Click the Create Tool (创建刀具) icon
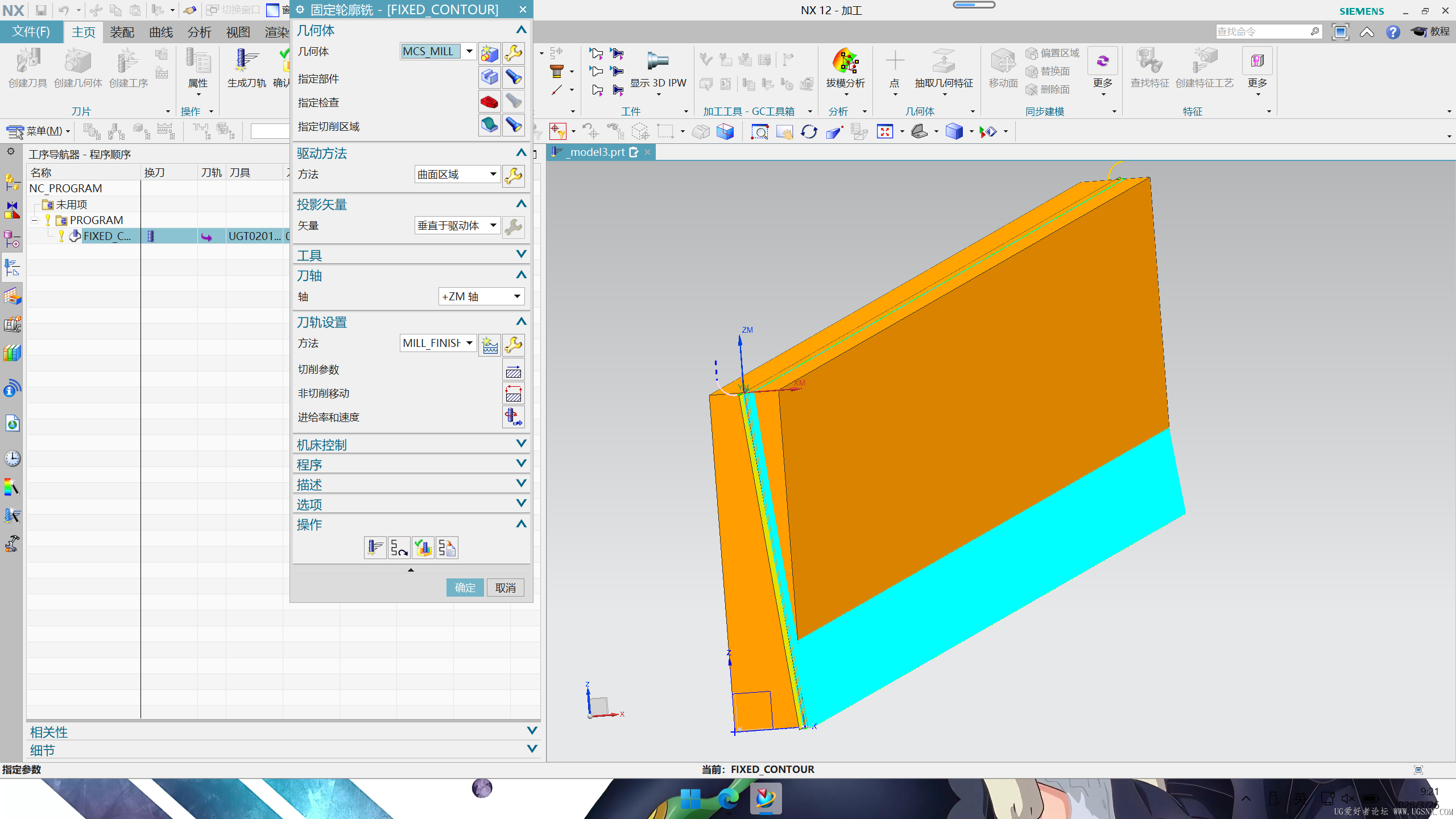Image resolution: width=1456 pixels, height=819 pixels. pos(27,61)
